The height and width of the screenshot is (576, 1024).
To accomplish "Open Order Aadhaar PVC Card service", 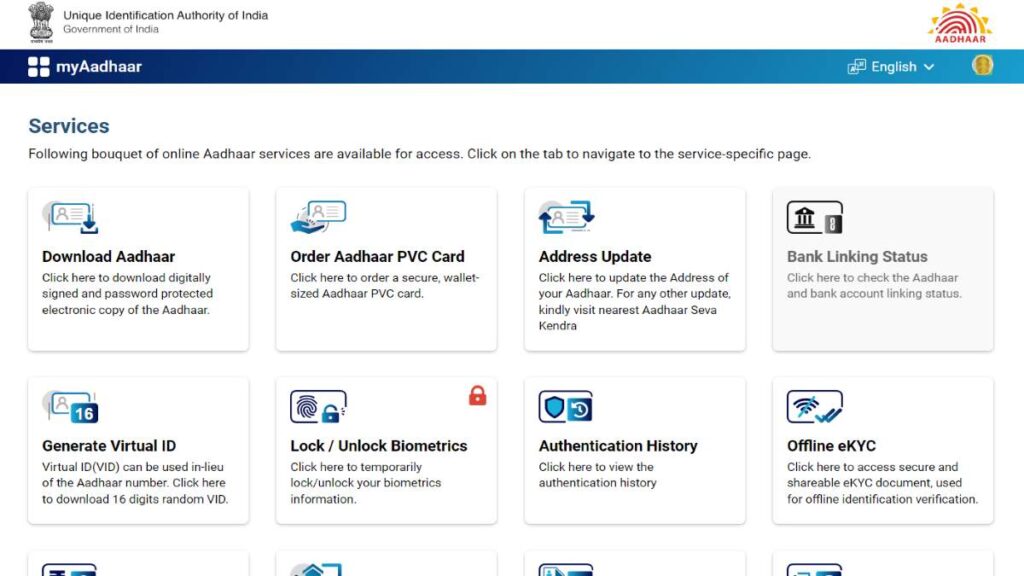I will pyautogui.click(x=387, y=270).
